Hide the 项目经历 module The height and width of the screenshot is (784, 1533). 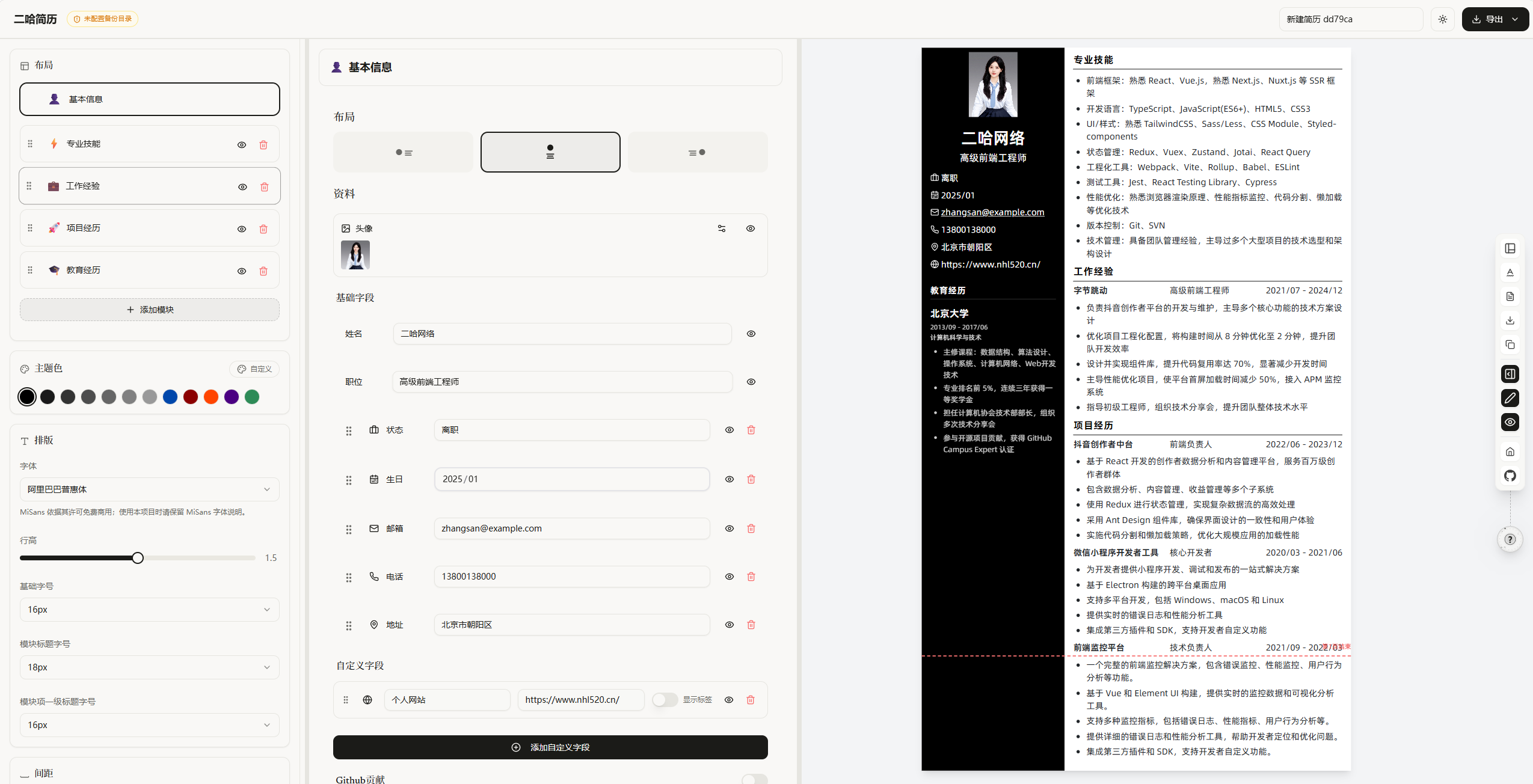click(x=242, y=228)
